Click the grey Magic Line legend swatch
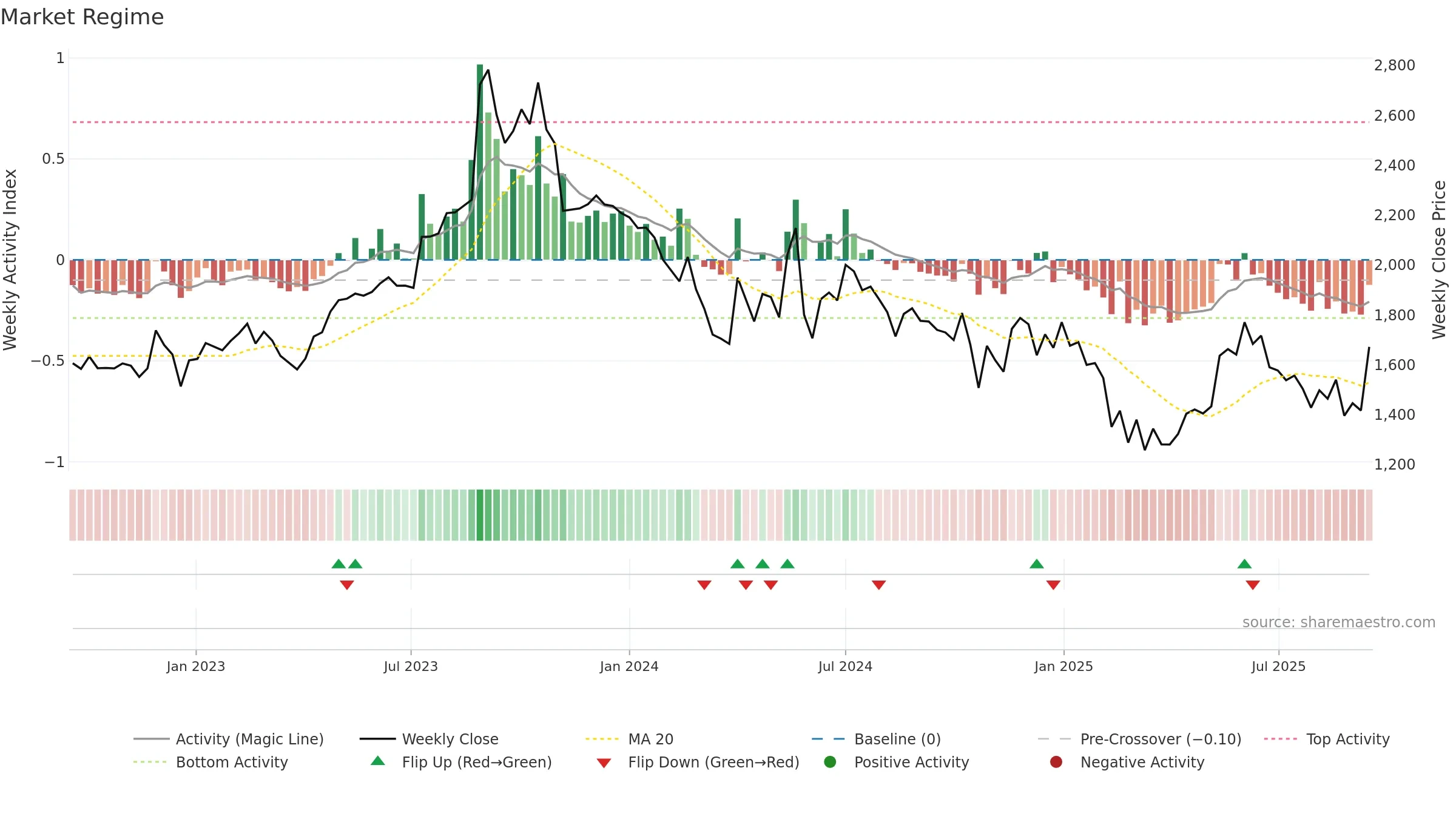Viewport: 1456px width, 819px height. coord(151,739)
